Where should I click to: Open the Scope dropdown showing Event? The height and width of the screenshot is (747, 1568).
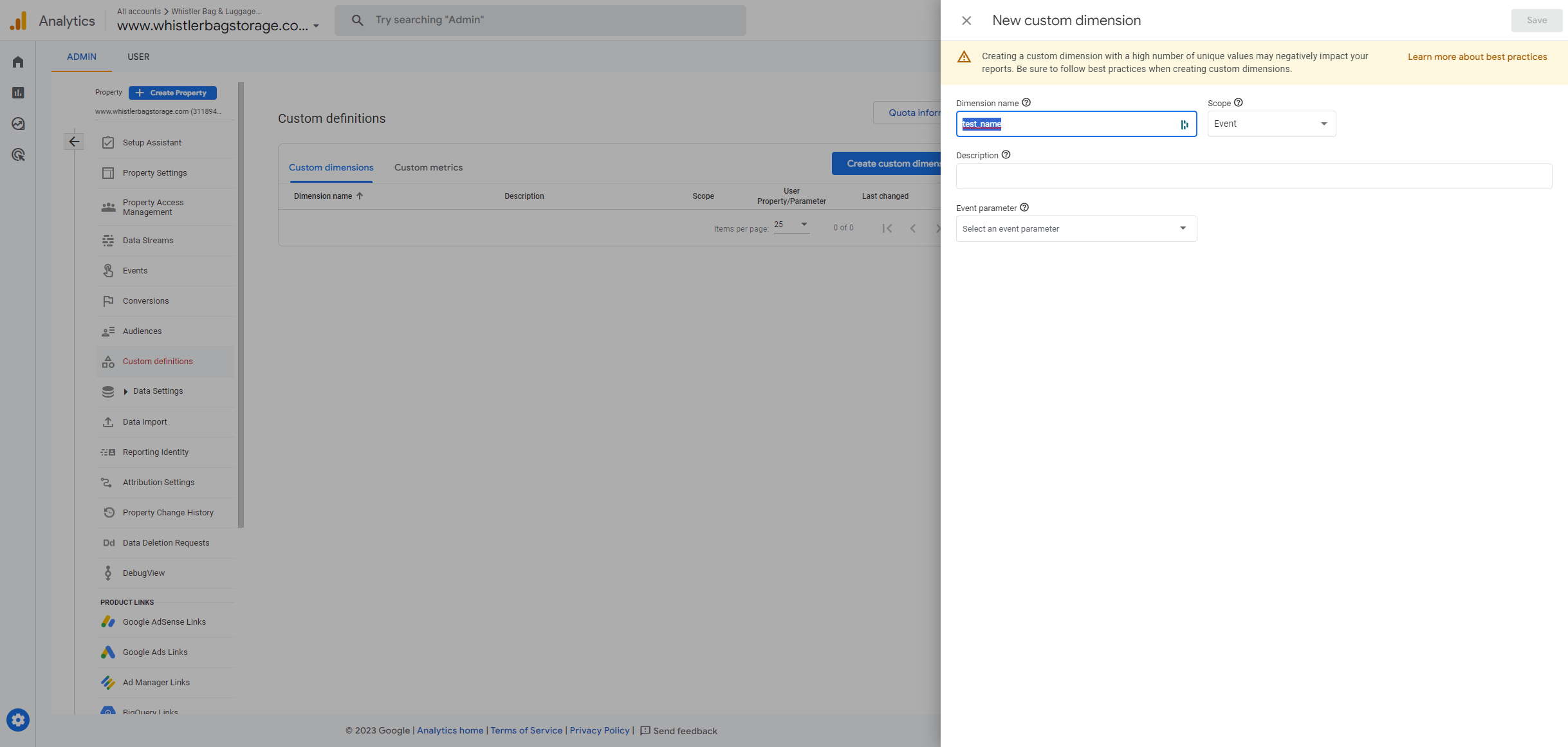point(1271,124)
